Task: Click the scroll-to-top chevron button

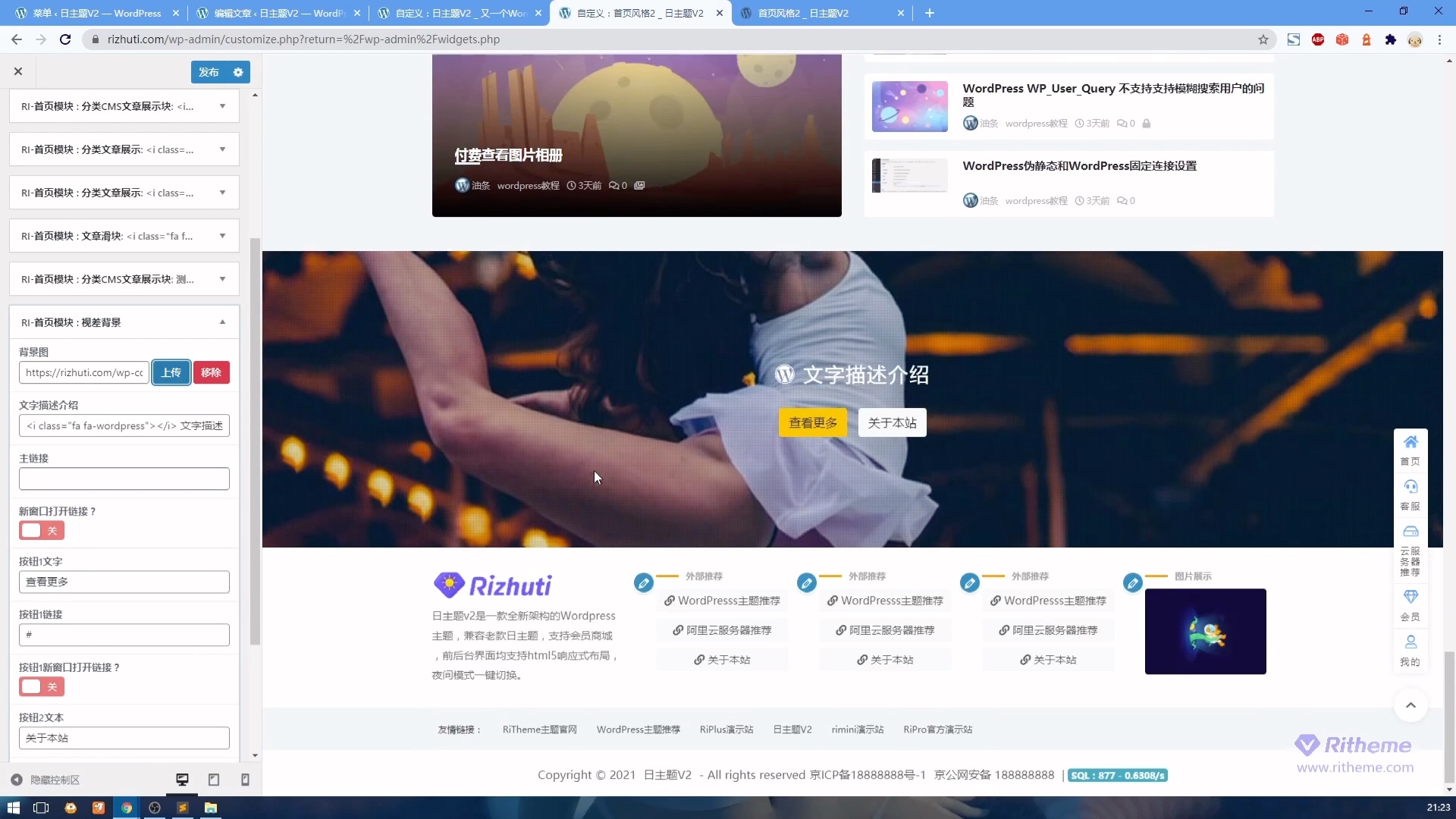Action: [1410, 705]
